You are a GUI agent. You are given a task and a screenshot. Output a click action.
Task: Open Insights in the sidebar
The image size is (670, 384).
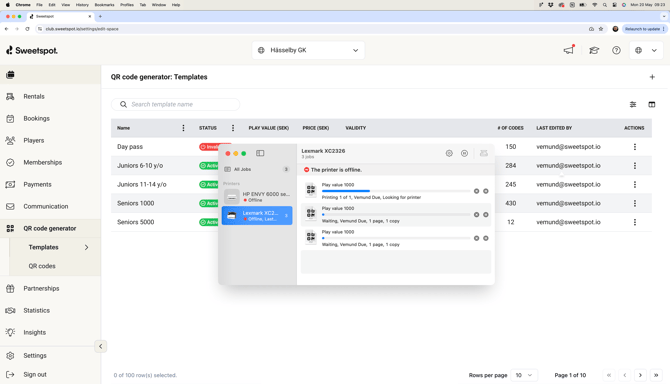coord(34,332)
